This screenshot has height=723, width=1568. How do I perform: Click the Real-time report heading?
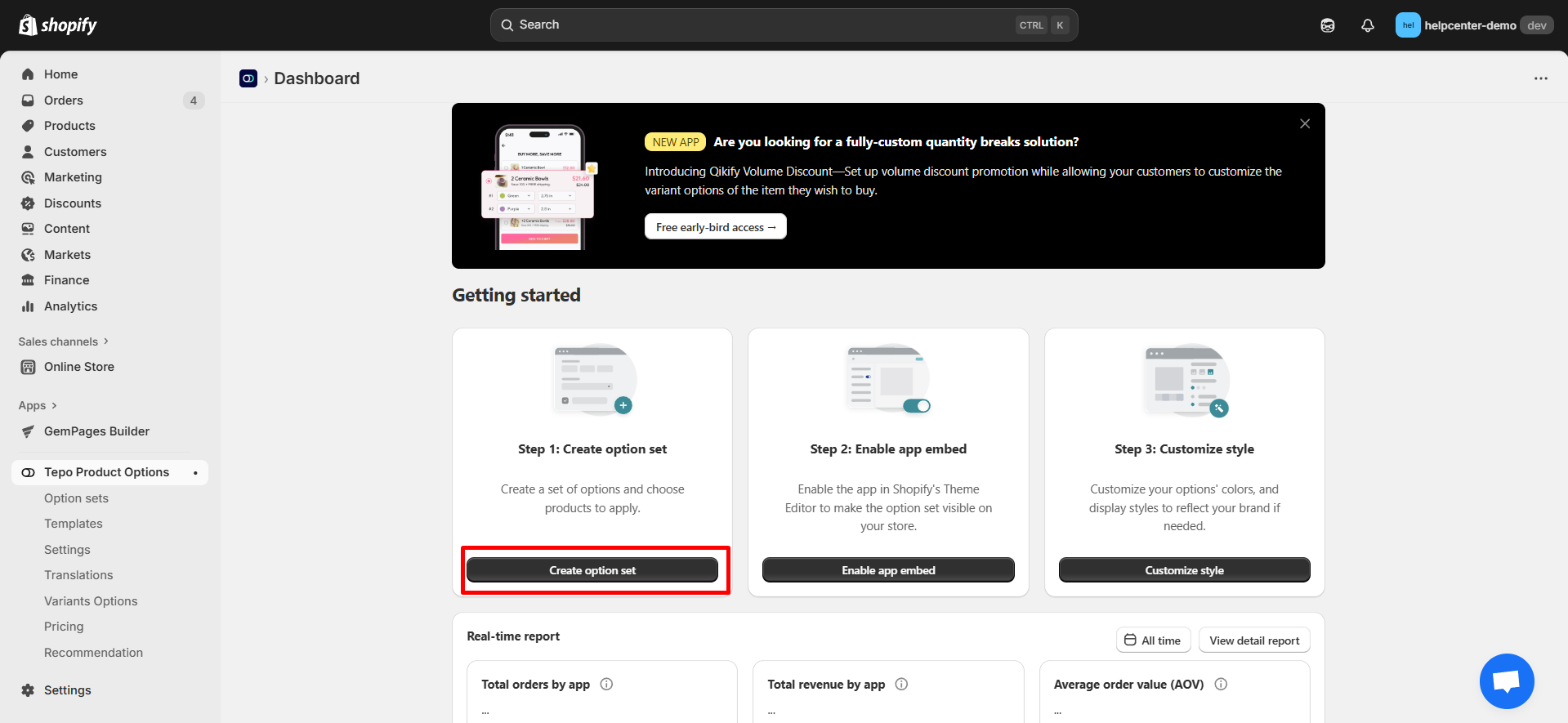[513, 636]
